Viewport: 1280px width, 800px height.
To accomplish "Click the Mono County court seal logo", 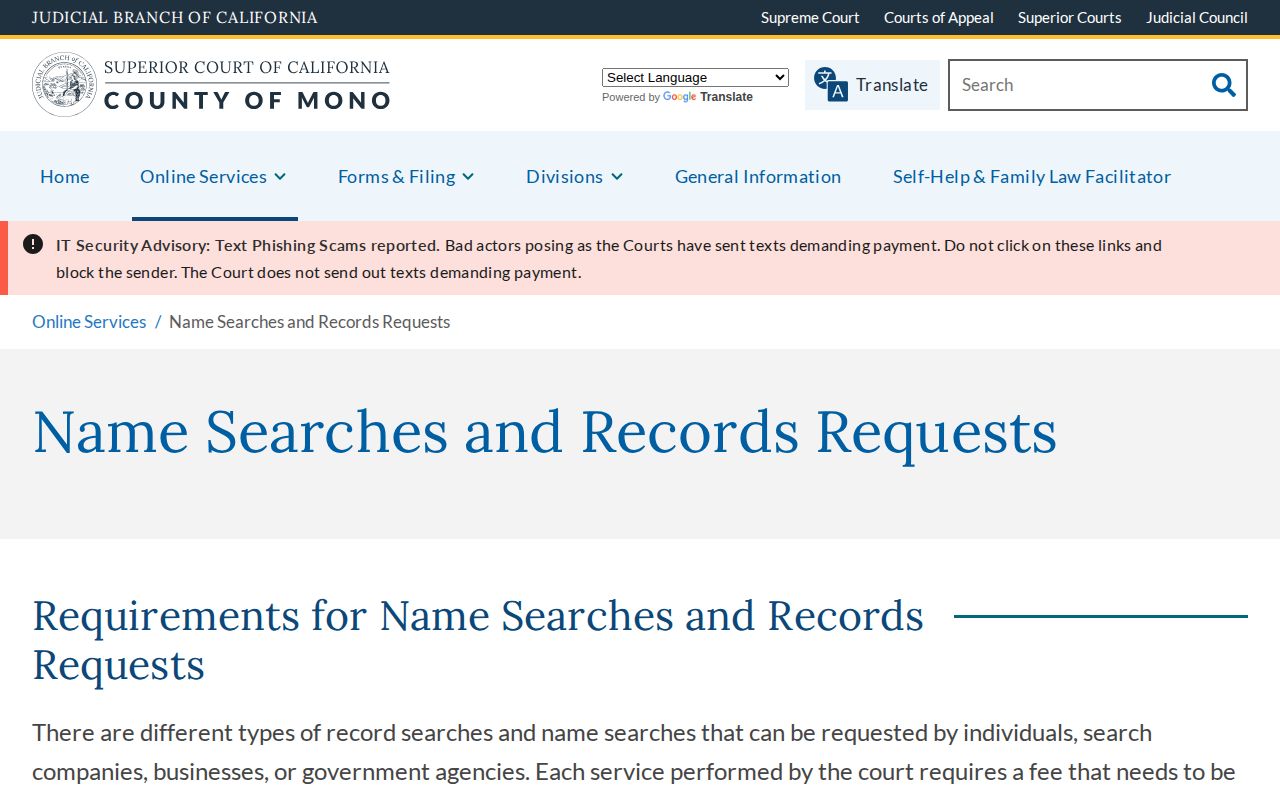I will coord(65,84).
